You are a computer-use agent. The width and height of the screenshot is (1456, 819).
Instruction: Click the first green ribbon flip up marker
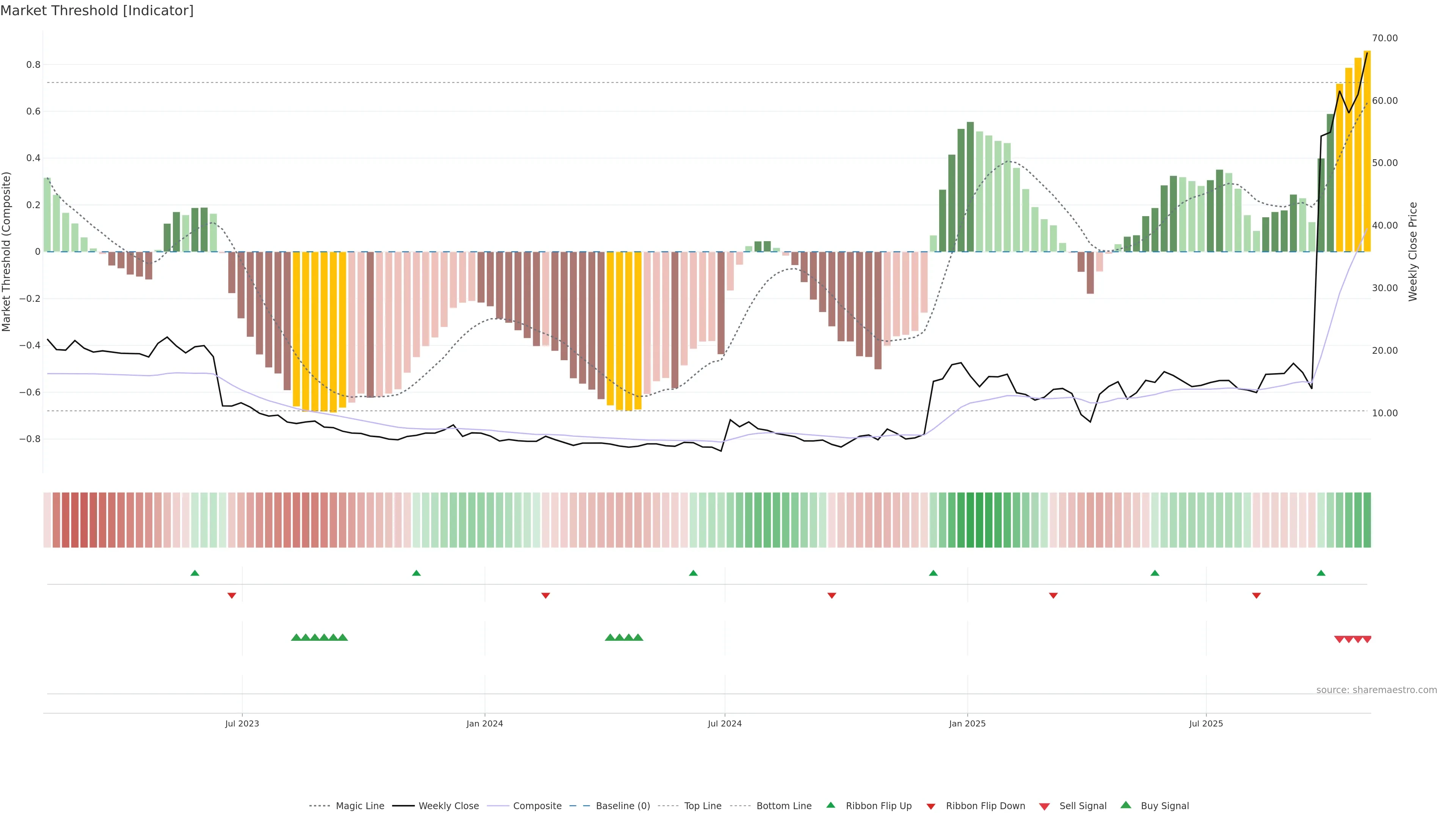click(195, 573)
